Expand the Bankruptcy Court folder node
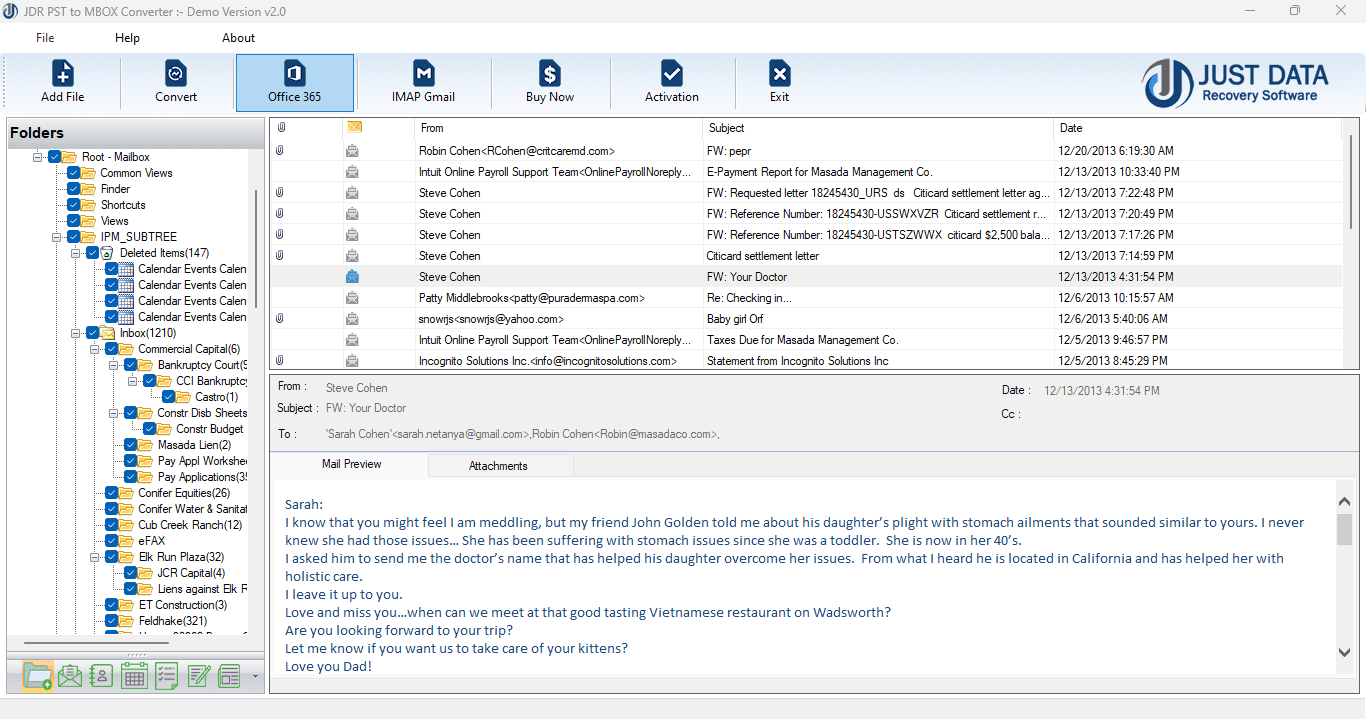 click(x=113, y=364)
